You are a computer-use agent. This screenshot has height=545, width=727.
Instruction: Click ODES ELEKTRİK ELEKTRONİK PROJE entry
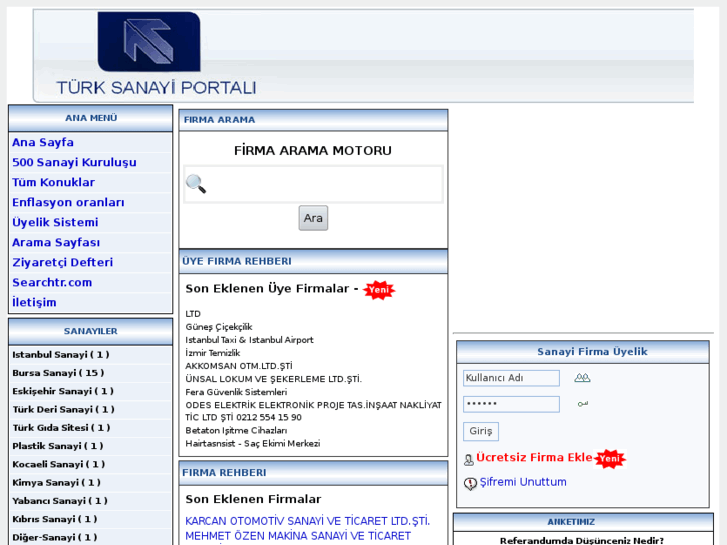point(313,411)
